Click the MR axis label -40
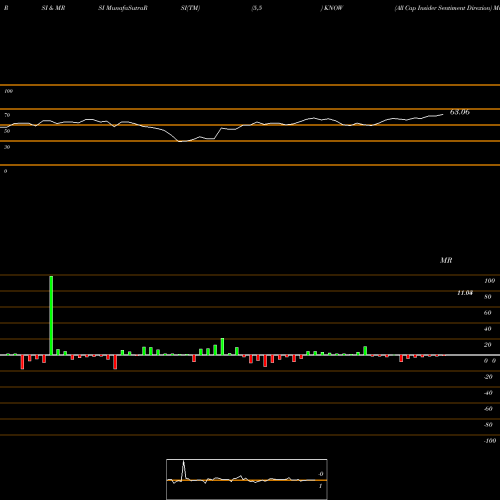This screenshot has width=500, height=500. coord(488,393)
